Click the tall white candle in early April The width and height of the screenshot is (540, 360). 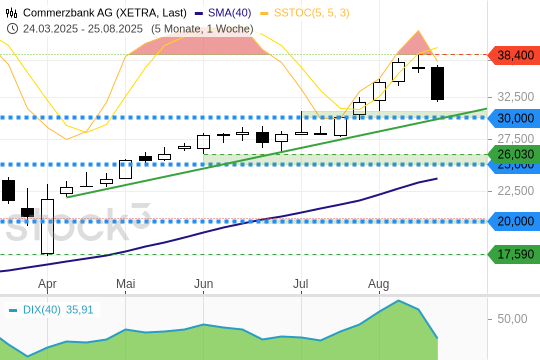[48, 226]
